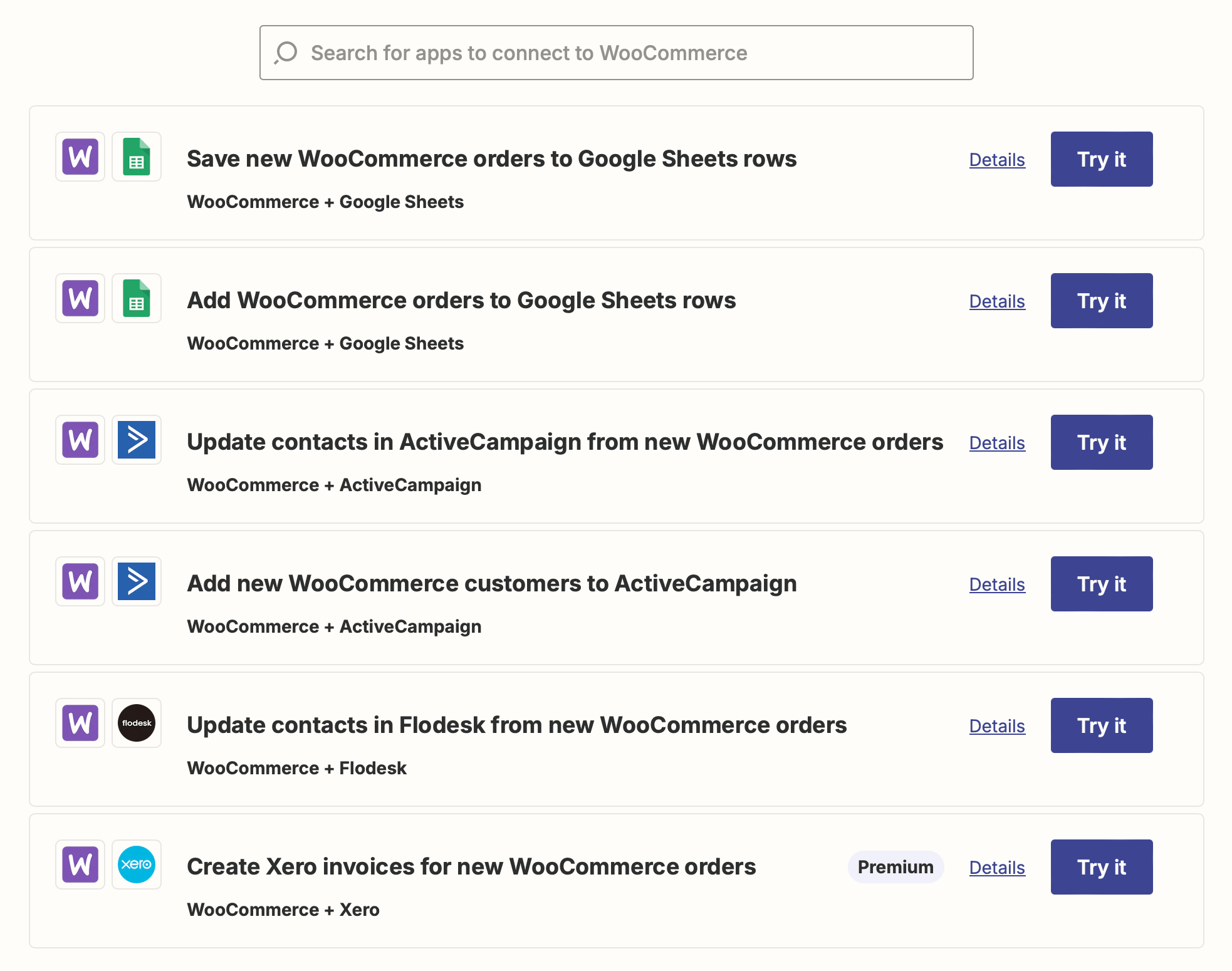Focus the Search for apps input field
Screen dimensions: 1232x971
pyautogui.click(x=627, y=53)
